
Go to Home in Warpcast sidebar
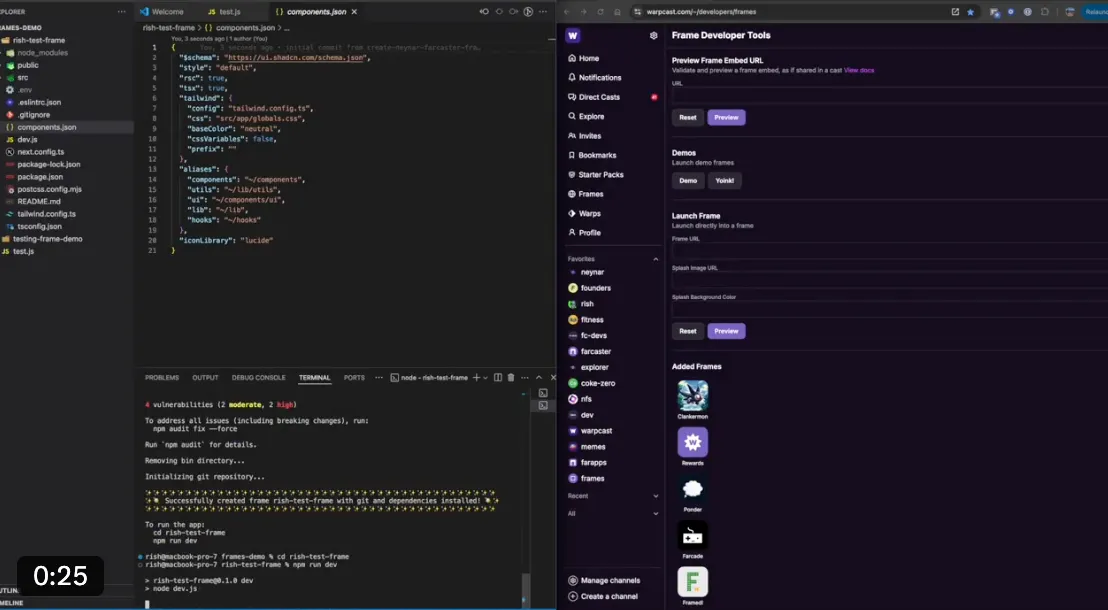point(584,58)
